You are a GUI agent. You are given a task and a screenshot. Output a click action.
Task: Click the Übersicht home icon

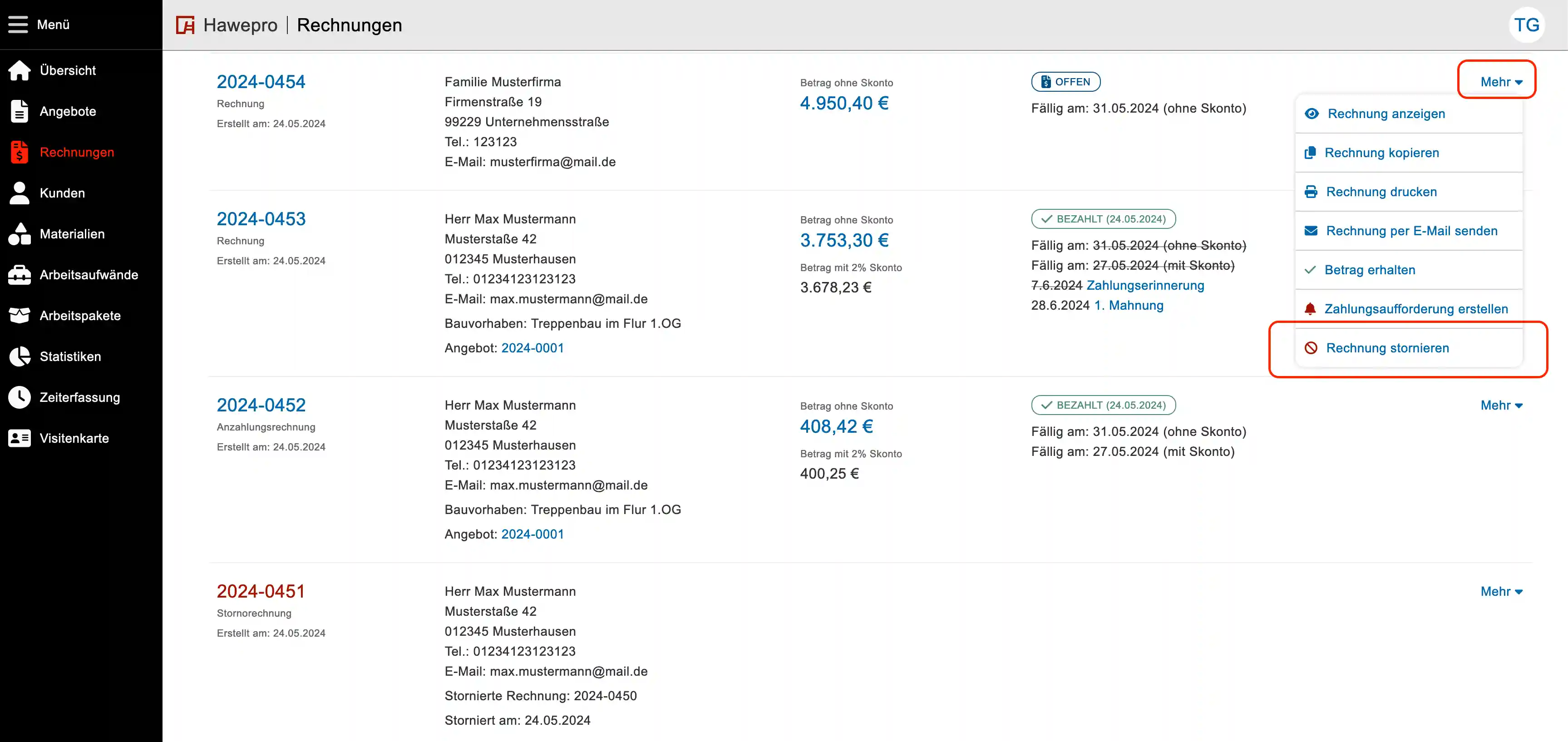tap(20, 70)
